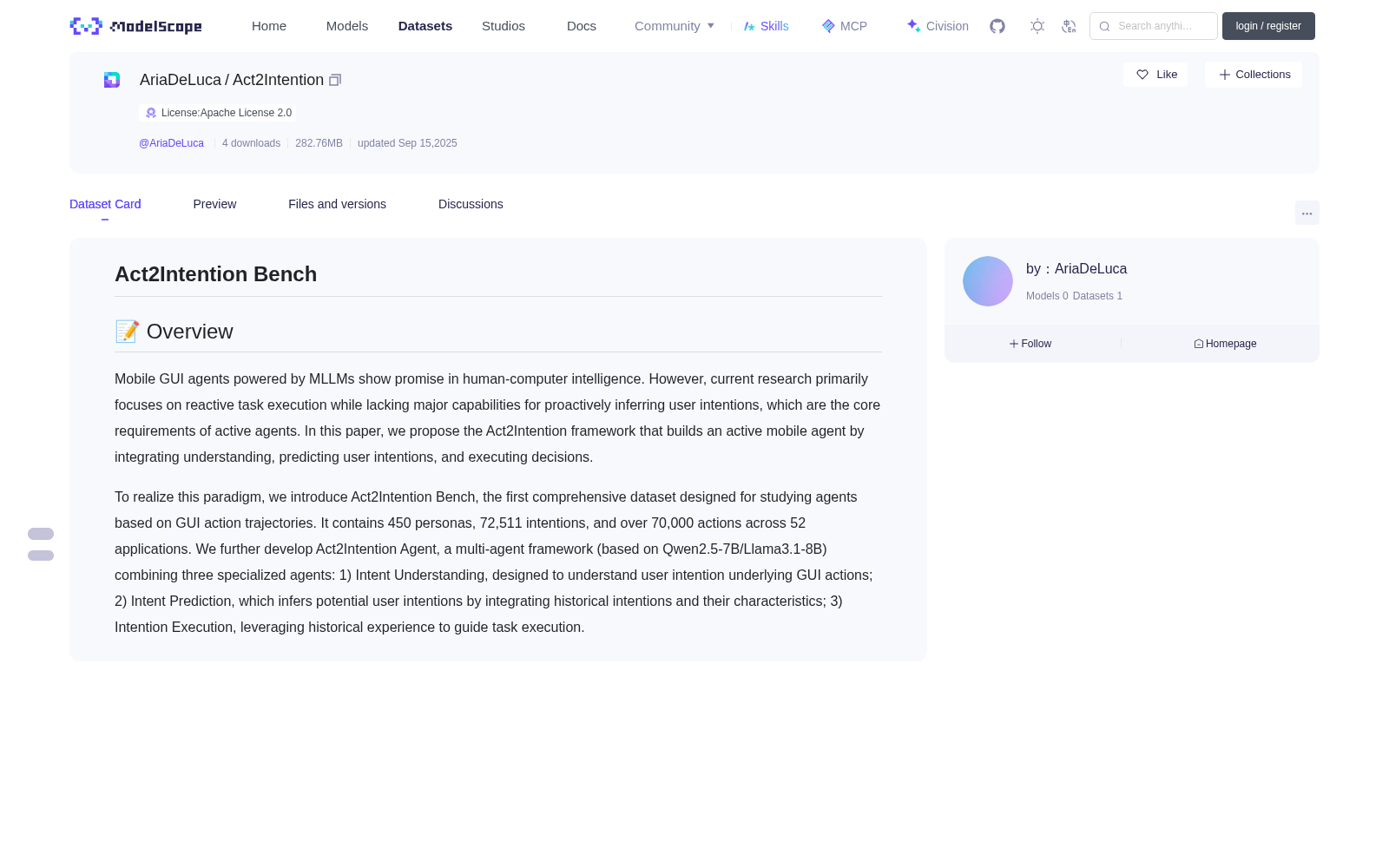The height and width of the screenshot is (868, 1389).
Task: Select the Dataset Card tab
Action: coord(105,204)
